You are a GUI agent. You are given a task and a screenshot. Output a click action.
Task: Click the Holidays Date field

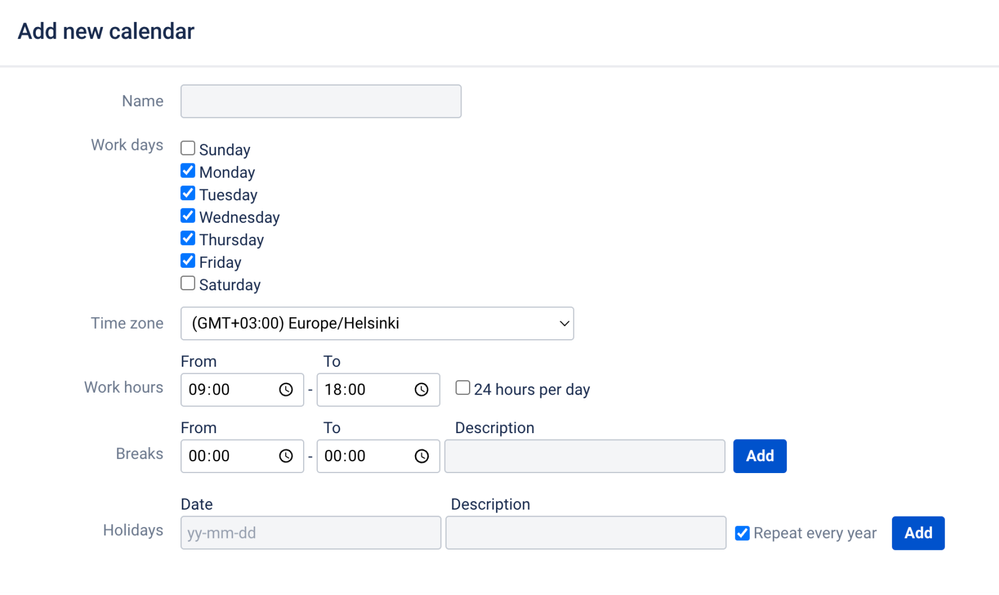coord(310,533)
